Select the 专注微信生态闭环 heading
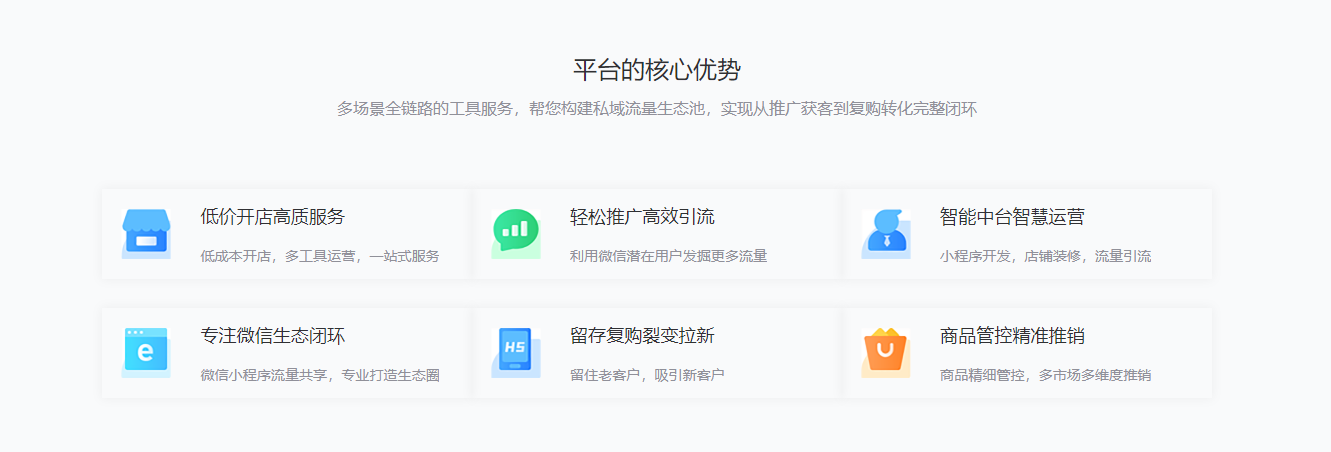The image size is (1331, 452). tap(272, 336)
